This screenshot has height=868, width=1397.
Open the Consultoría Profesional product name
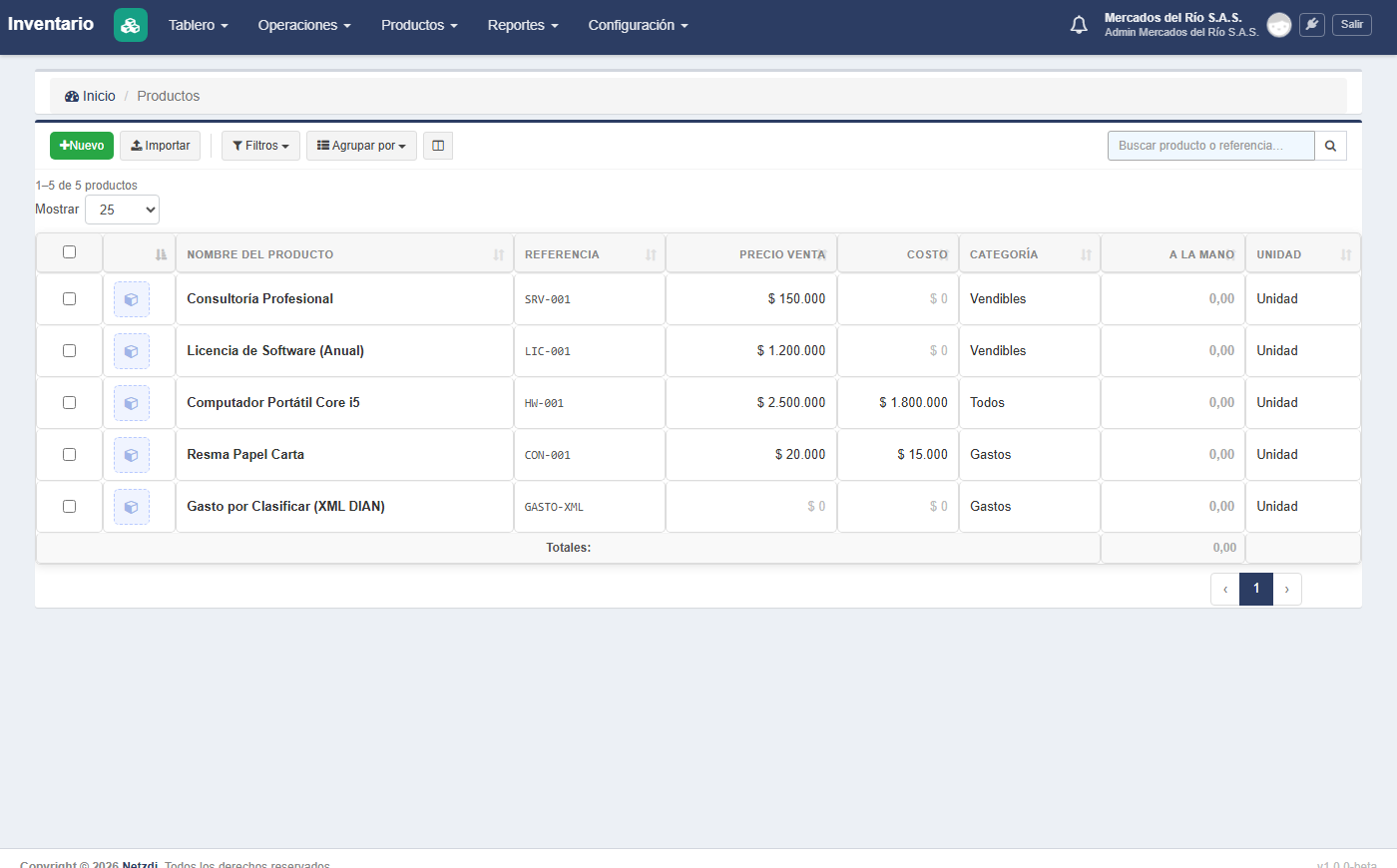(260, 298)
